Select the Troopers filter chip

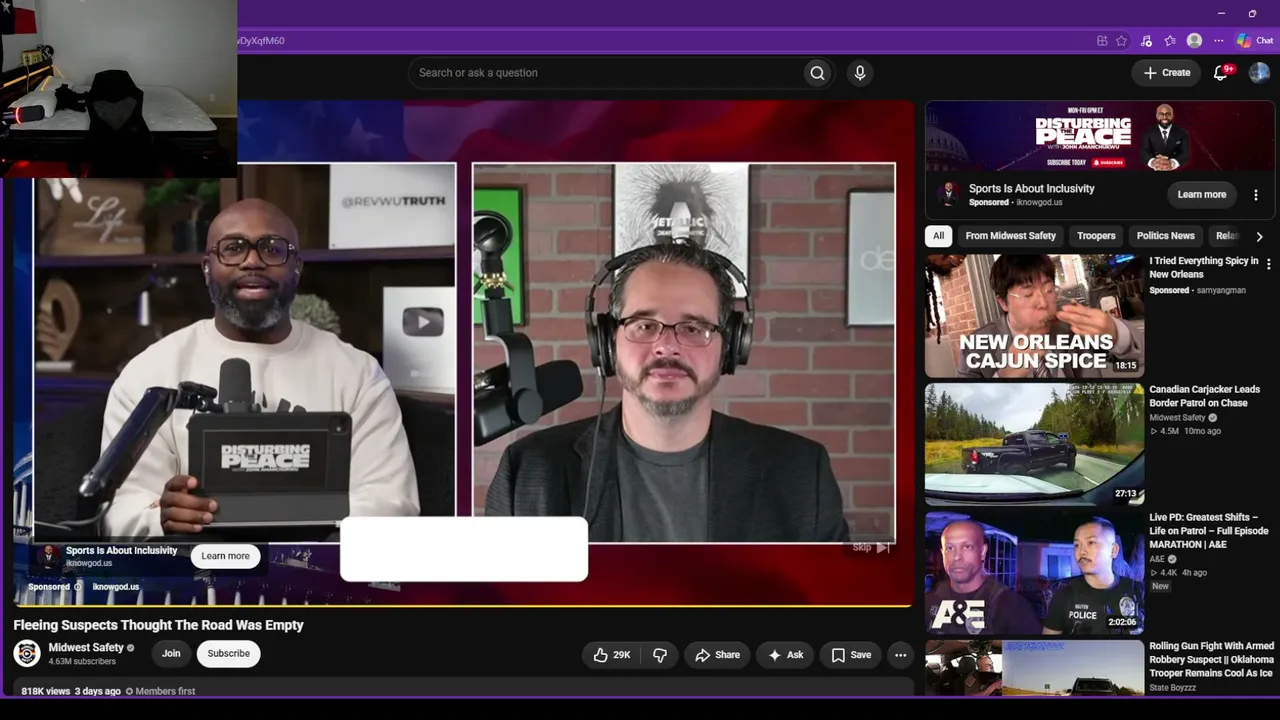[1096, 236]
